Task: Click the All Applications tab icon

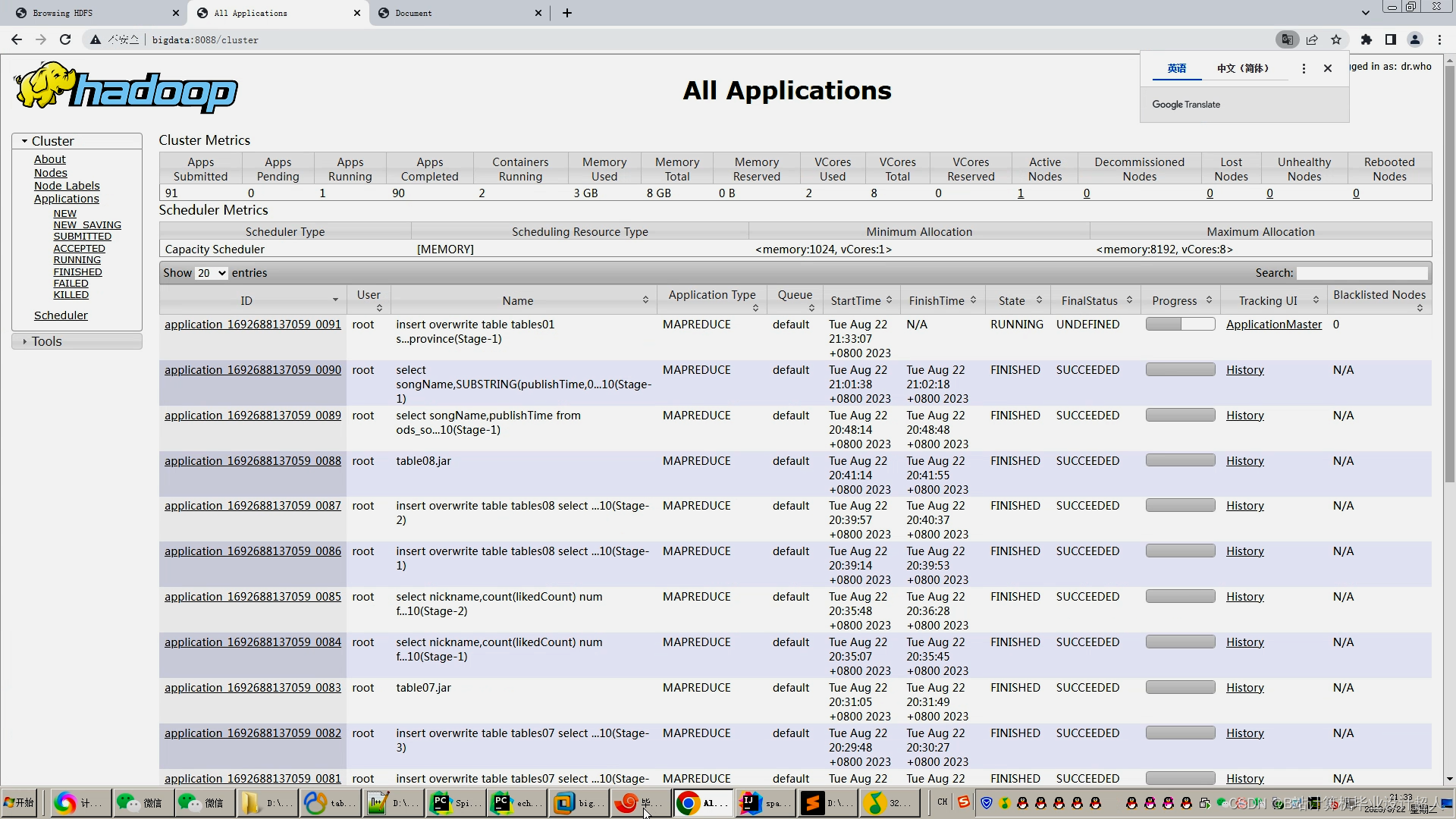Action: (200, 13)
